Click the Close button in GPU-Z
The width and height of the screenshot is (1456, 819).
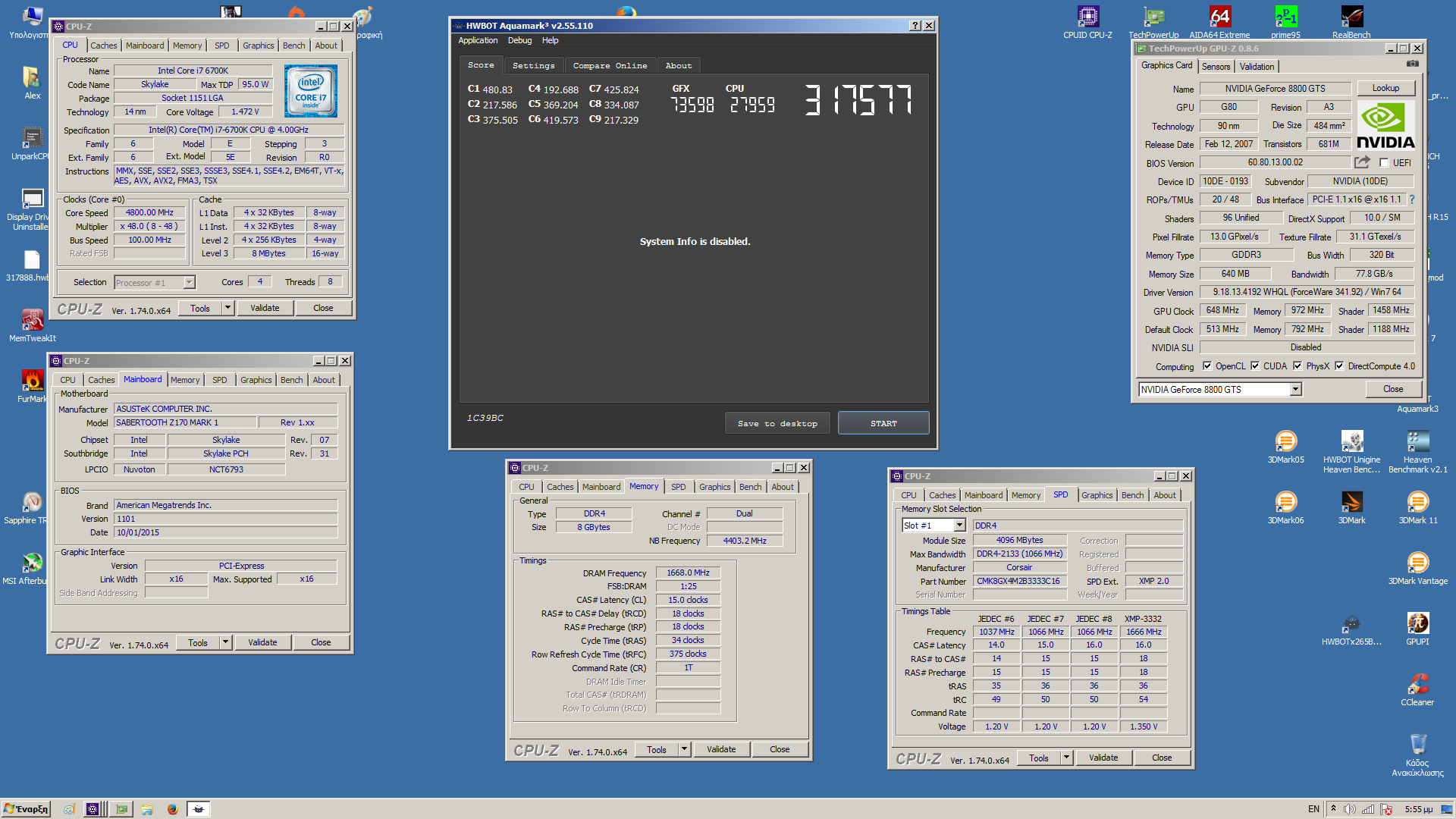coord(1393,389)
